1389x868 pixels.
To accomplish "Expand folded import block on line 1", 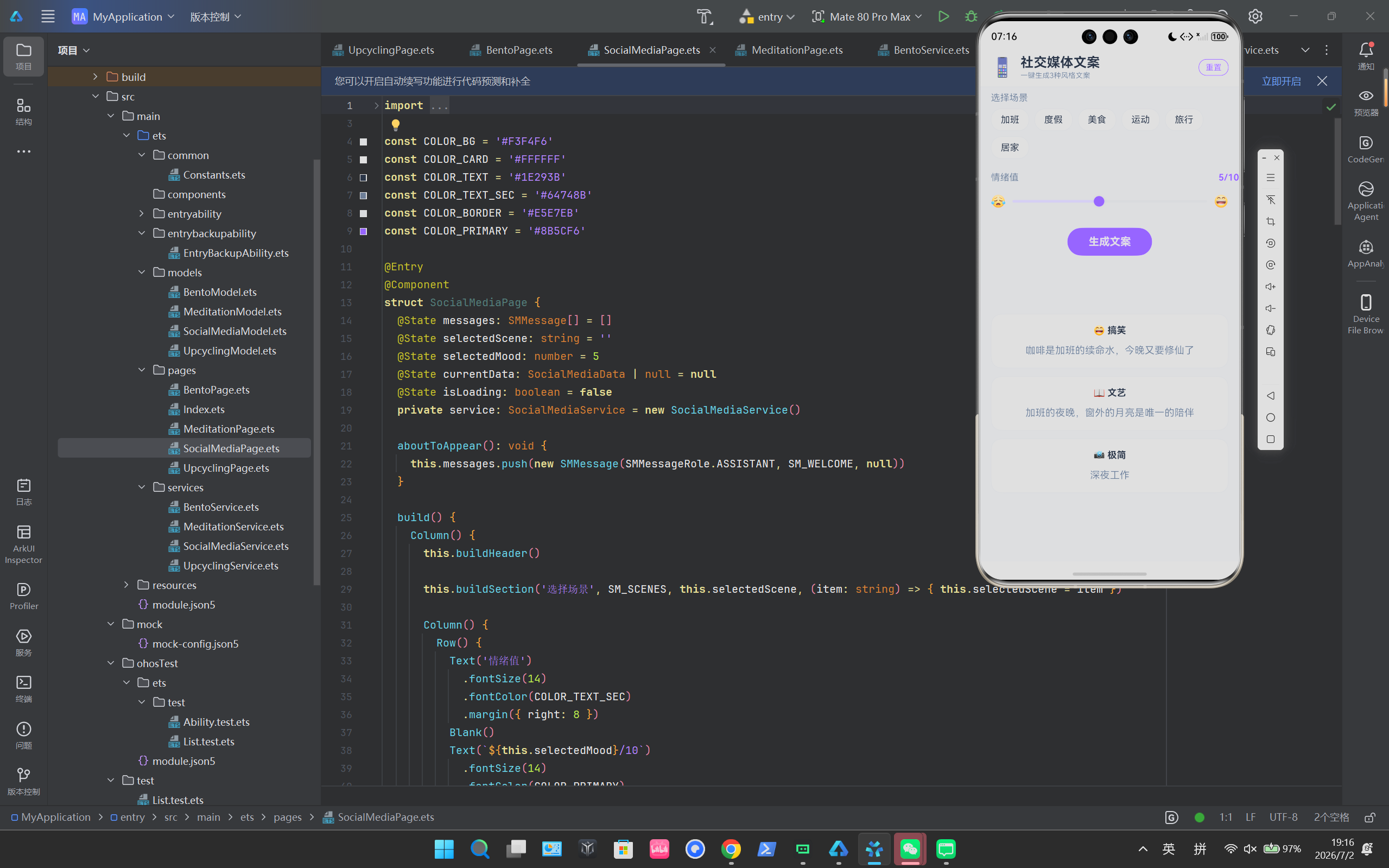I will pyautogui.click(x=377, y=106).
